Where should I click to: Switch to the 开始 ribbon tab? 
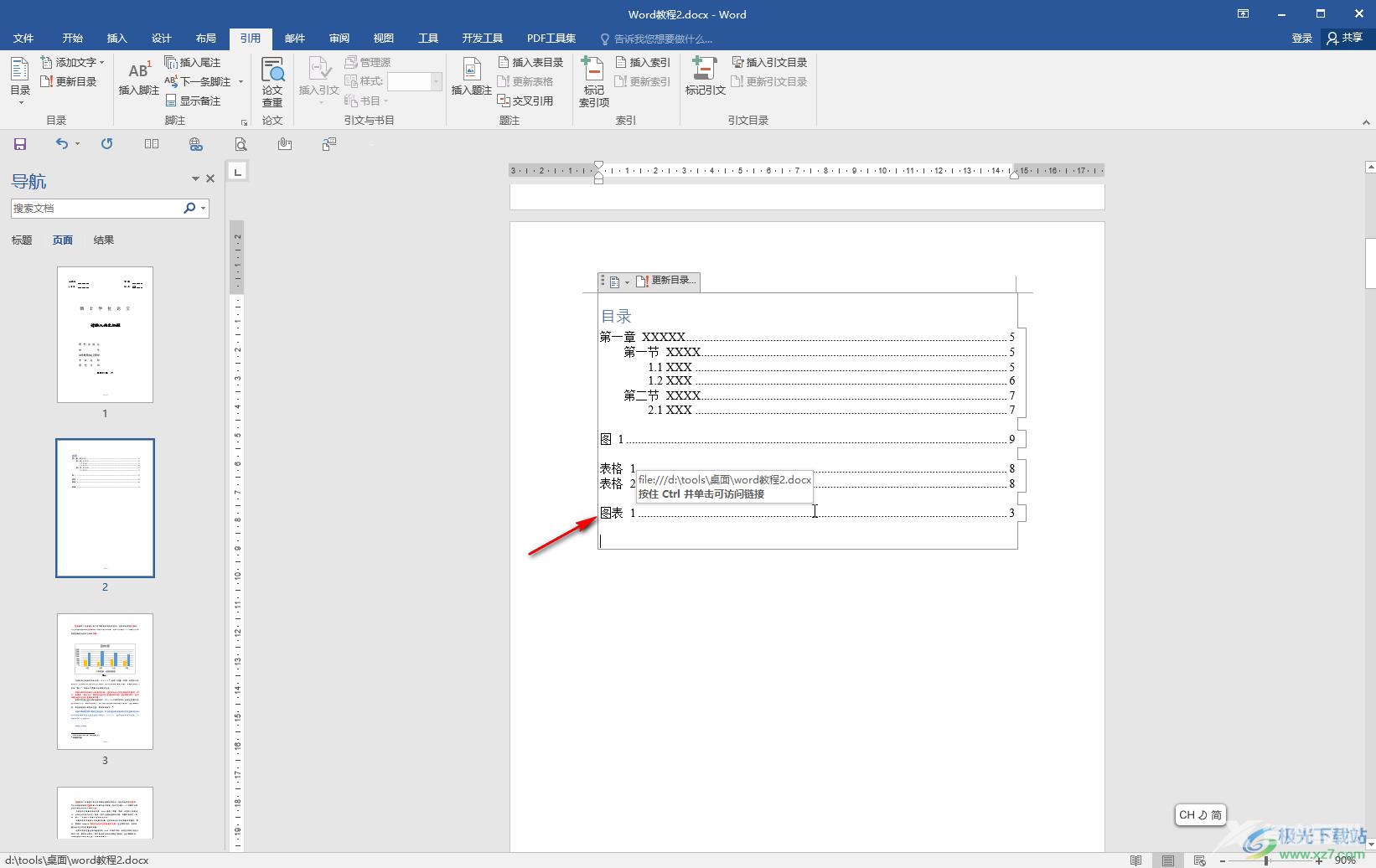point(72,39)
